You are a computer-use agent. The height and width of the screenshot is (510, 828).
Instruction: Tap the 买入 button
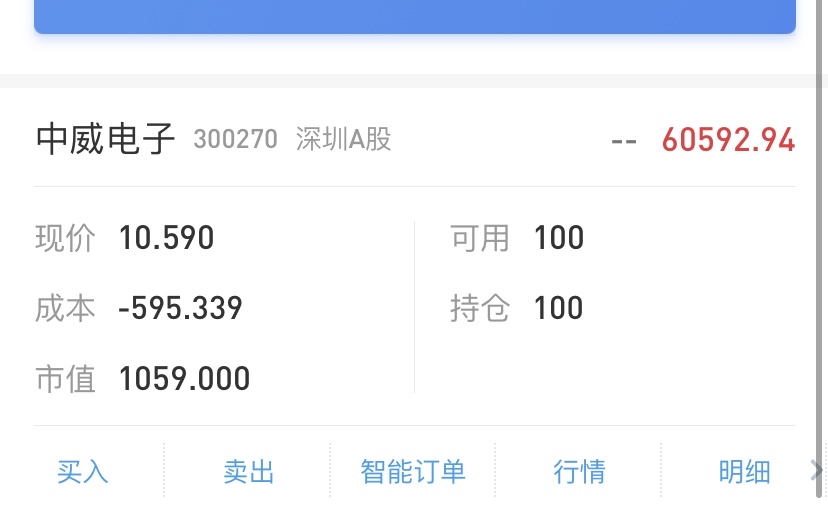(82, 471)
